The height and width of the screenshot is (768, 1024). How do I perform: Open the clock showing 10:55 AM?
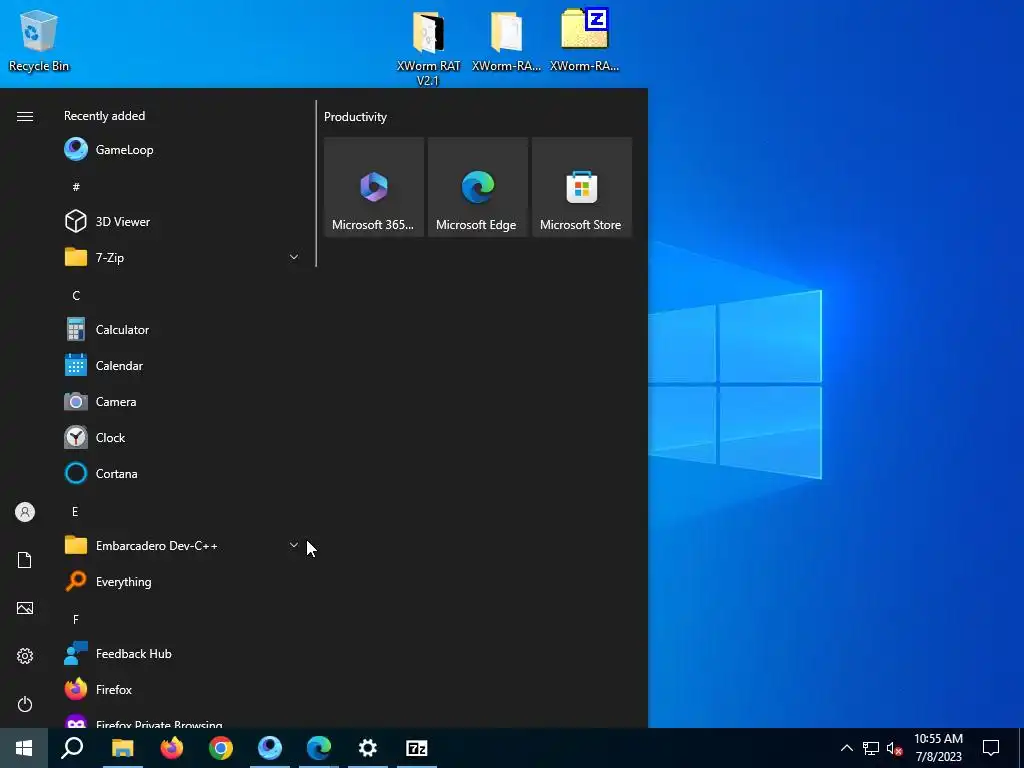click(938, 748)
